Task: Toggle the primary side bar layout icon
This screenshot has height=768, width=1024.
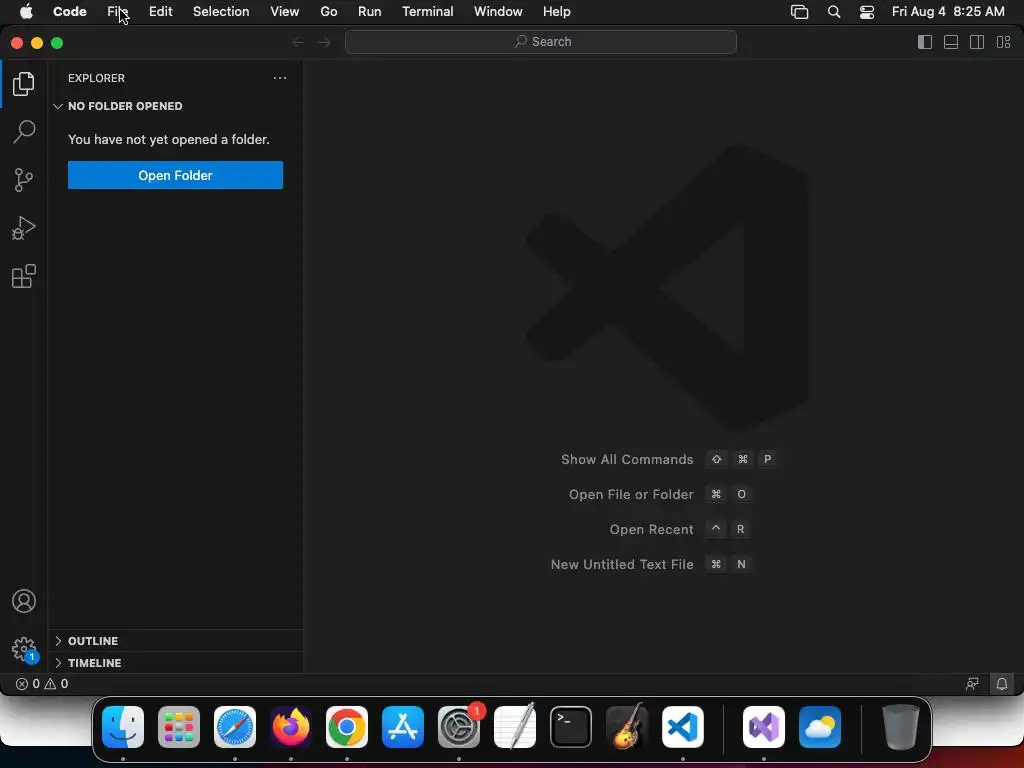Action: (925, 42)
